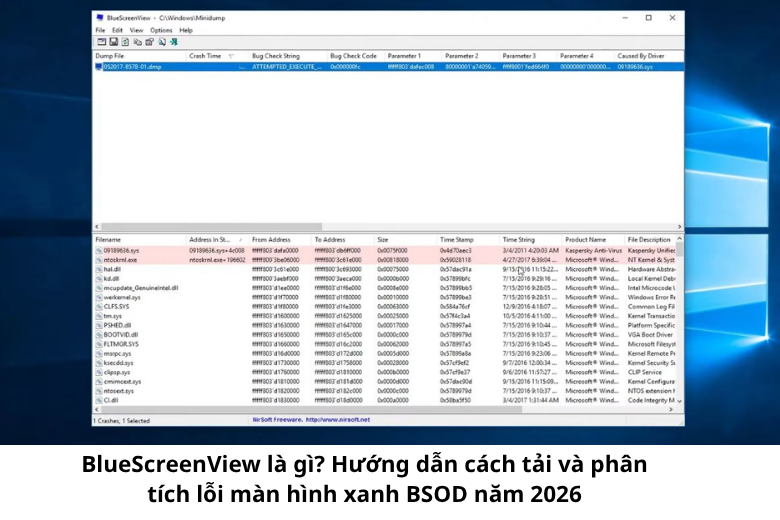
Task: Select ntosext.sys in the driver list
Action: pos(118,391)
